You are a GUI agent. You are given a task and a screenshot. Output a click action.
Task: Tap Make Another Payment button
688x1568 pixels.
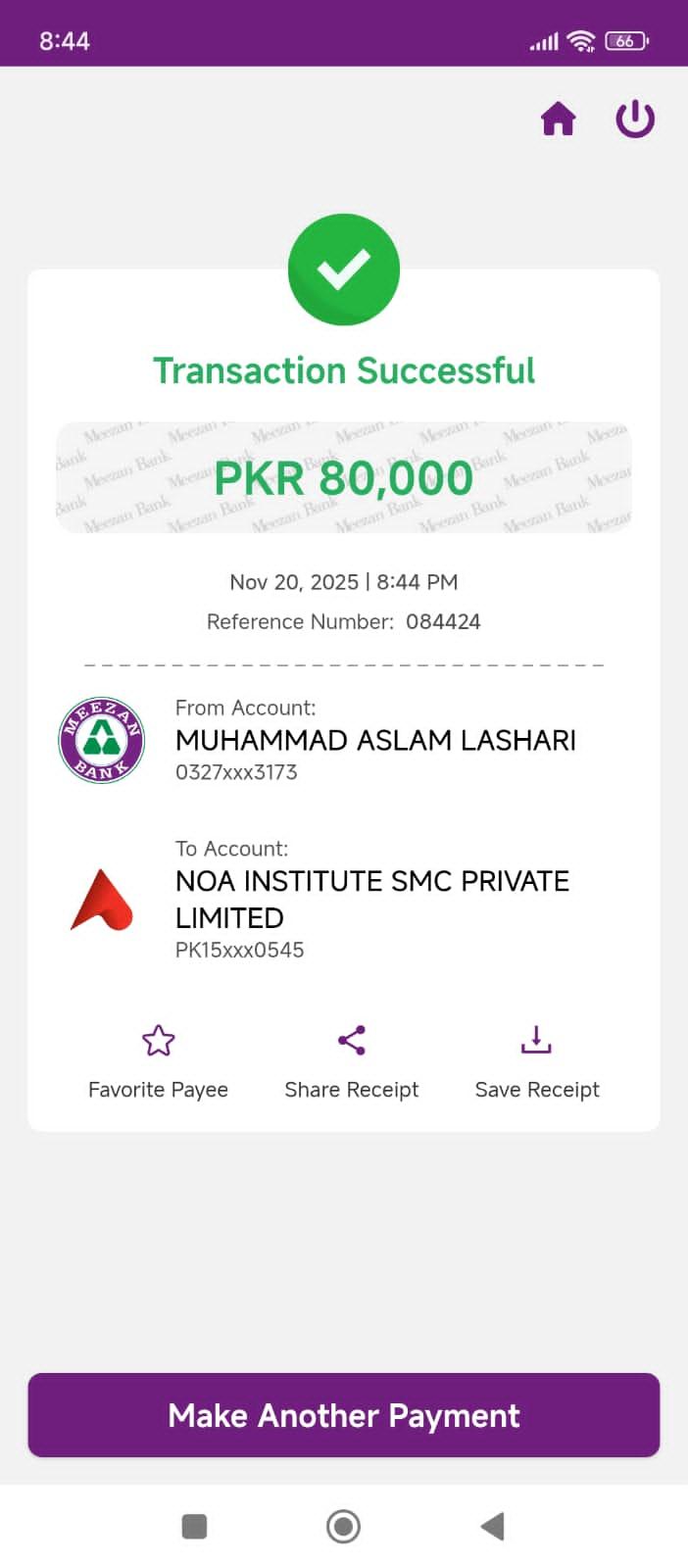click(344, 1415)
